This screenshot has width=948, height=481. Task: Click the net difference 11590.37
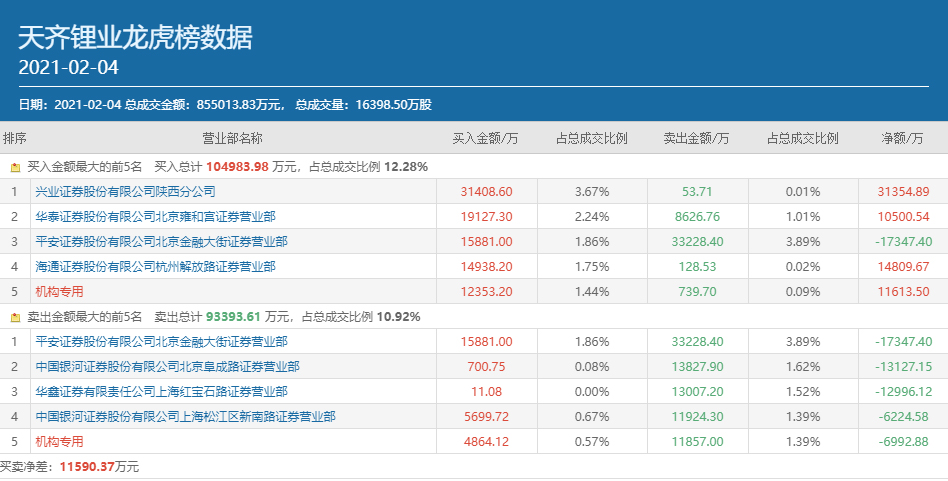[87, 466]
